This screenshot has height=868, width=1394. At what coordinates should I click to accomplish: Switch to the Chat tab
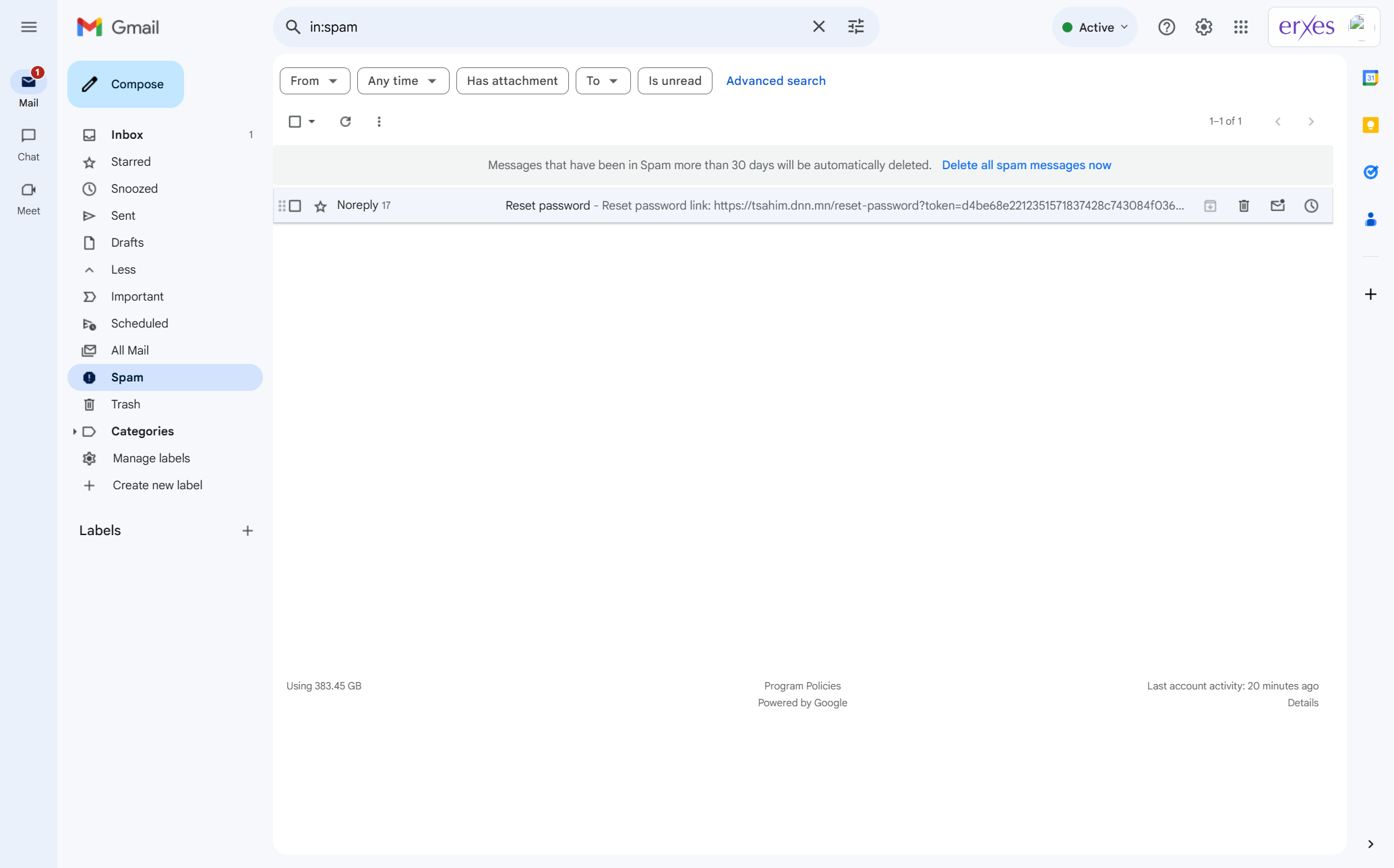pyautogui.click(x=28, y=145)
